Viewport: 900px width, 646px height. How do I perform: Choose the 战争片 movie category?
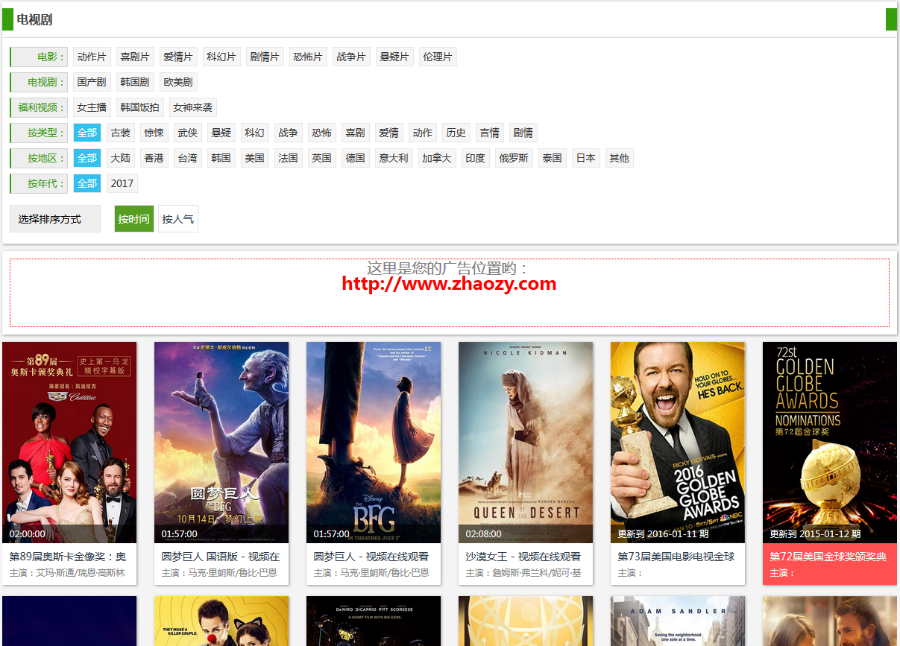click(351, 57)
